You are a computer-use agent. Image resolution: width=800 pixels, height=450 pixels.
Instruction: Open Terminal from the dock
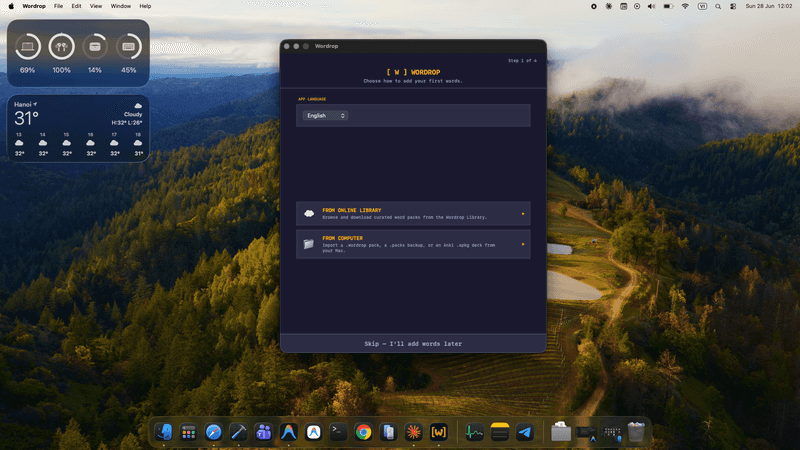click(338, 432)
